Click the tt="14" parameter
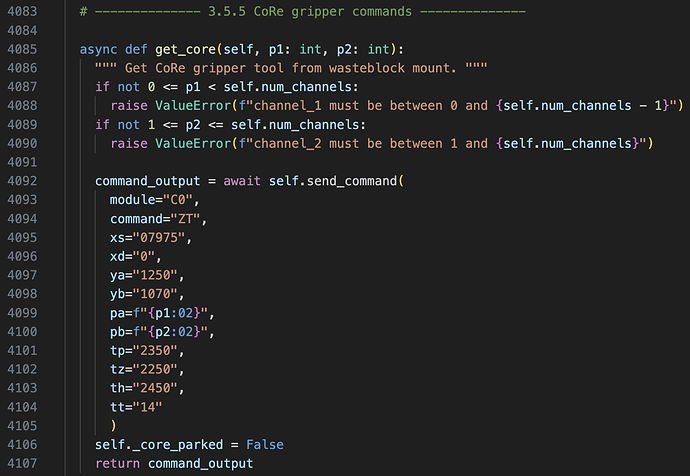The width and height of the screenshot is (690, 476). (136, 407)
